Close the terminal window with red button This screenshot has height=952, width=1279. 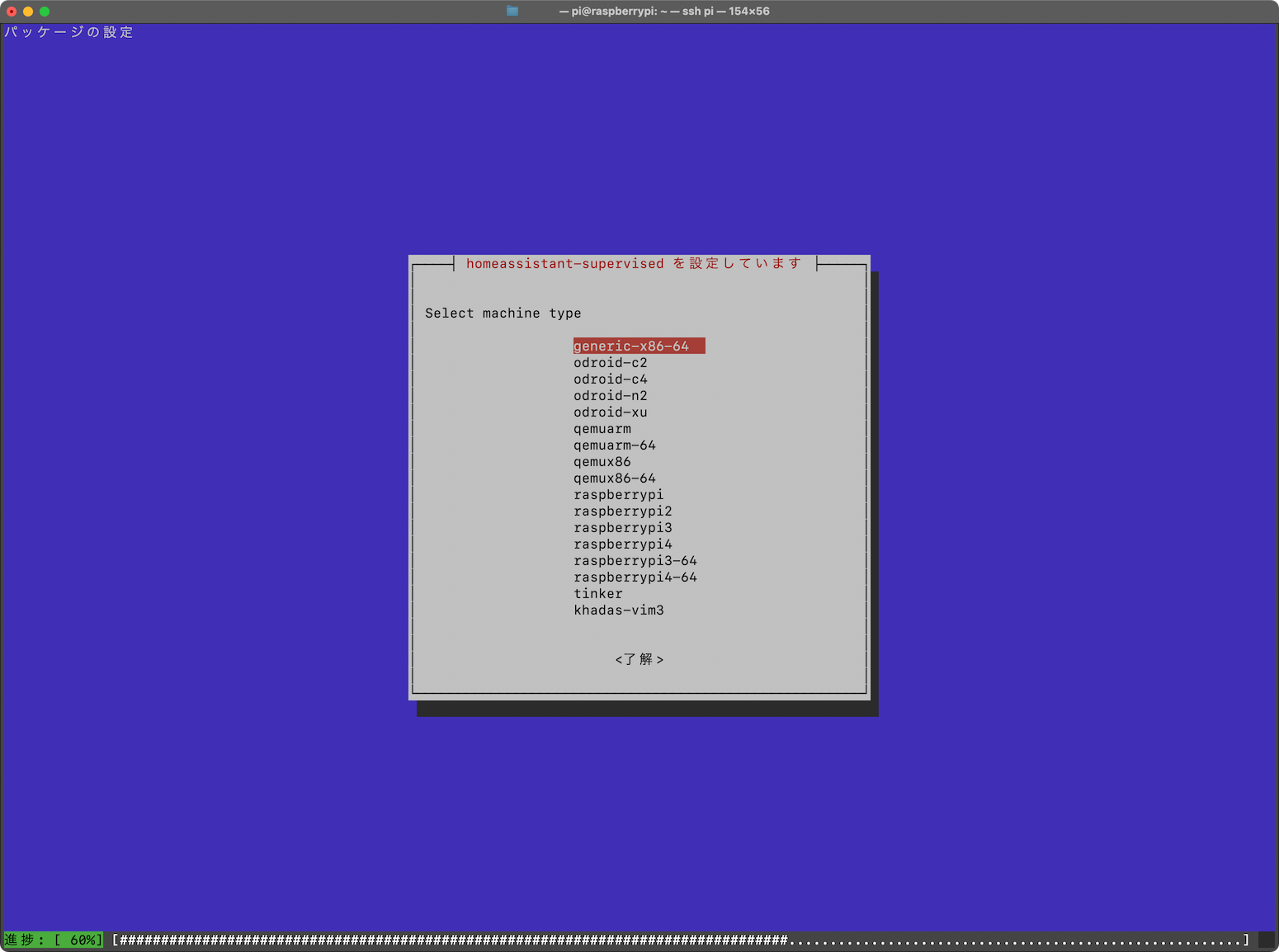(x=12, y=11)
